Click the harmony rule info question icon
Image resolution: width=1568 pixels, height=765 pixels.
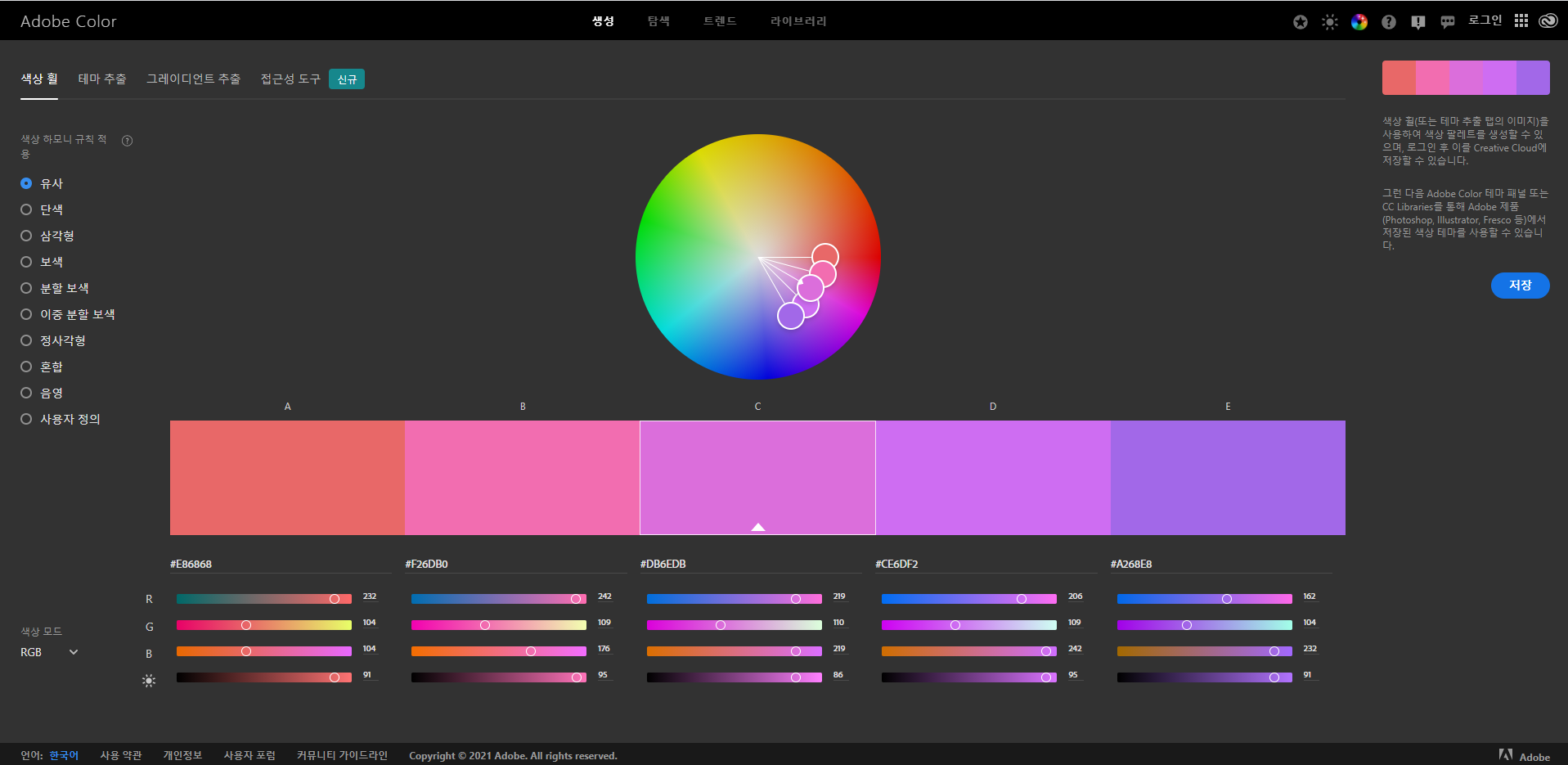coord(127,141)
